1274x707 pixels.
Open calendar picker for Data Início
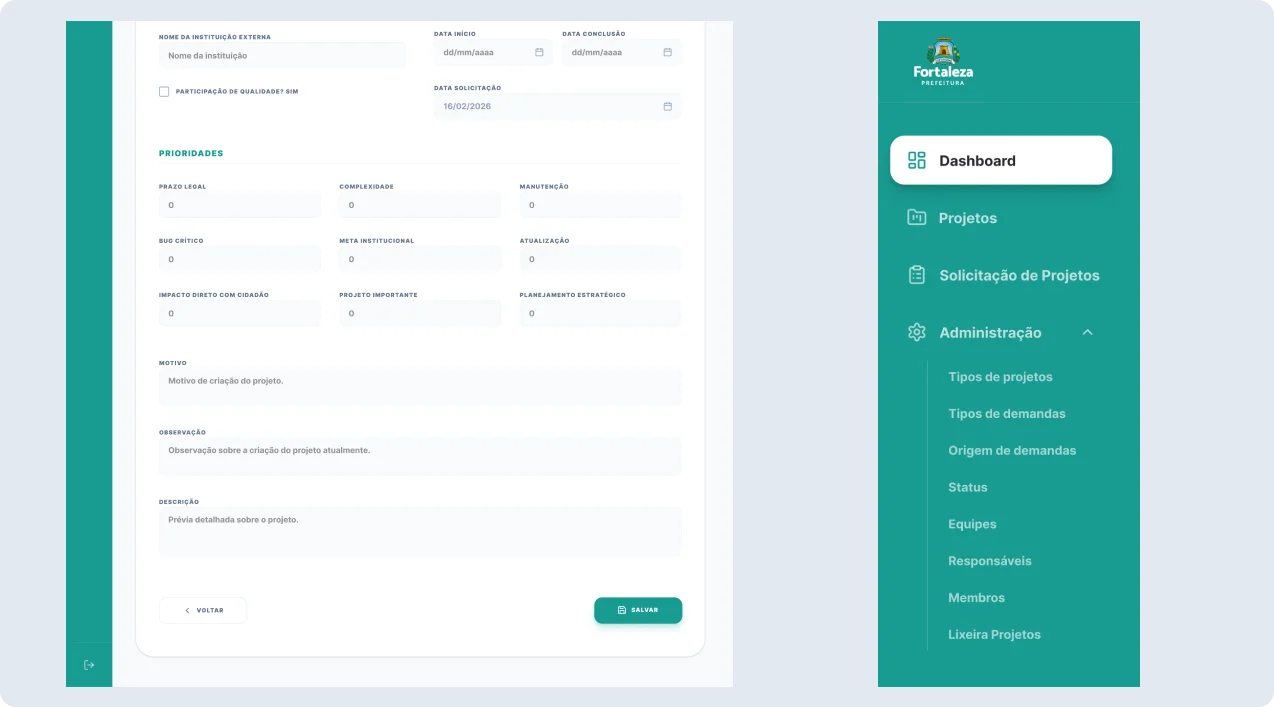539,52
